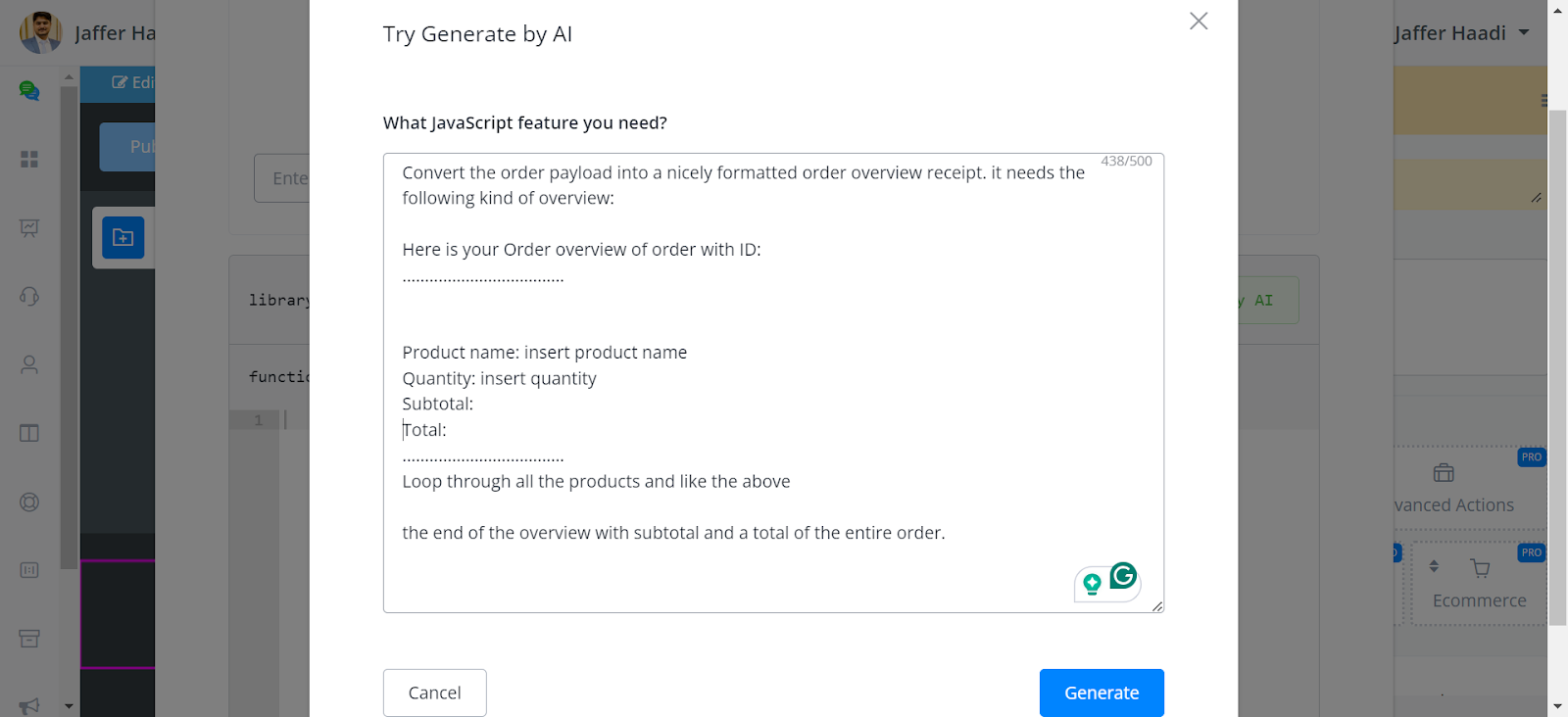This screenshot has width=1568, height=717.
Task: Click inside the JavaScript feature text area
Action: [773, 383]
